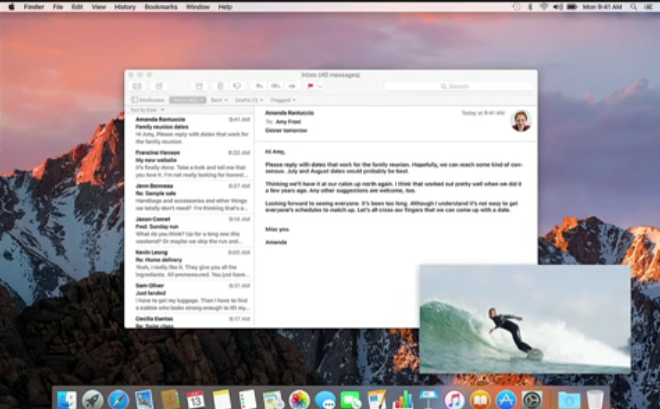Open the Bookmarks menu in menu bar
660x409 pixels.
tap(160, 6)
